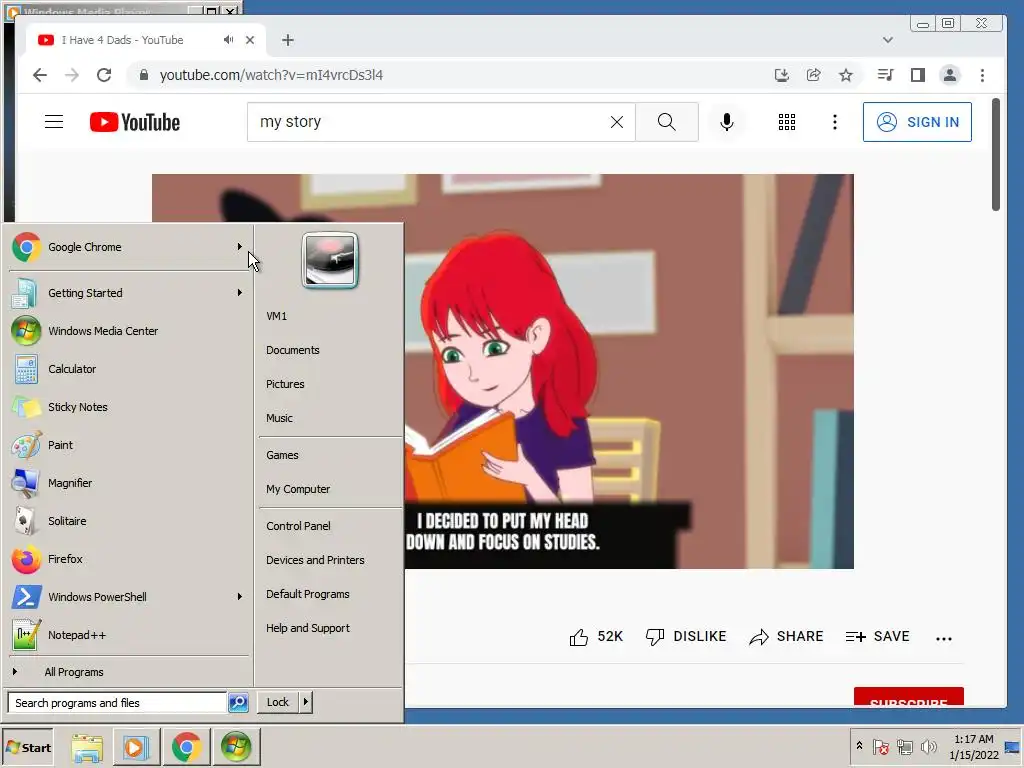Viewport: 1024px width, 768px height.
Task: Click the padlock site info icon
Action: click(x=144, y=75)
